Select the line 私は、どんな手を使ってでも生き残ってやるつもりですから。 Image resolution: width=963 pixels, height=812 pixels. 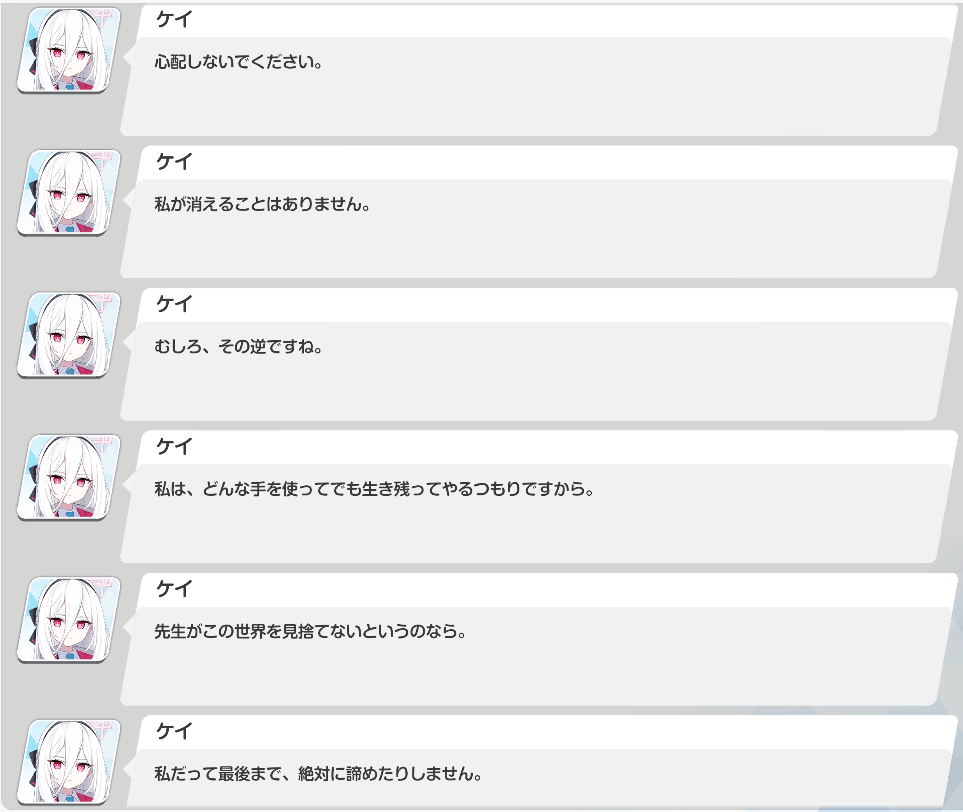(374, 490)
